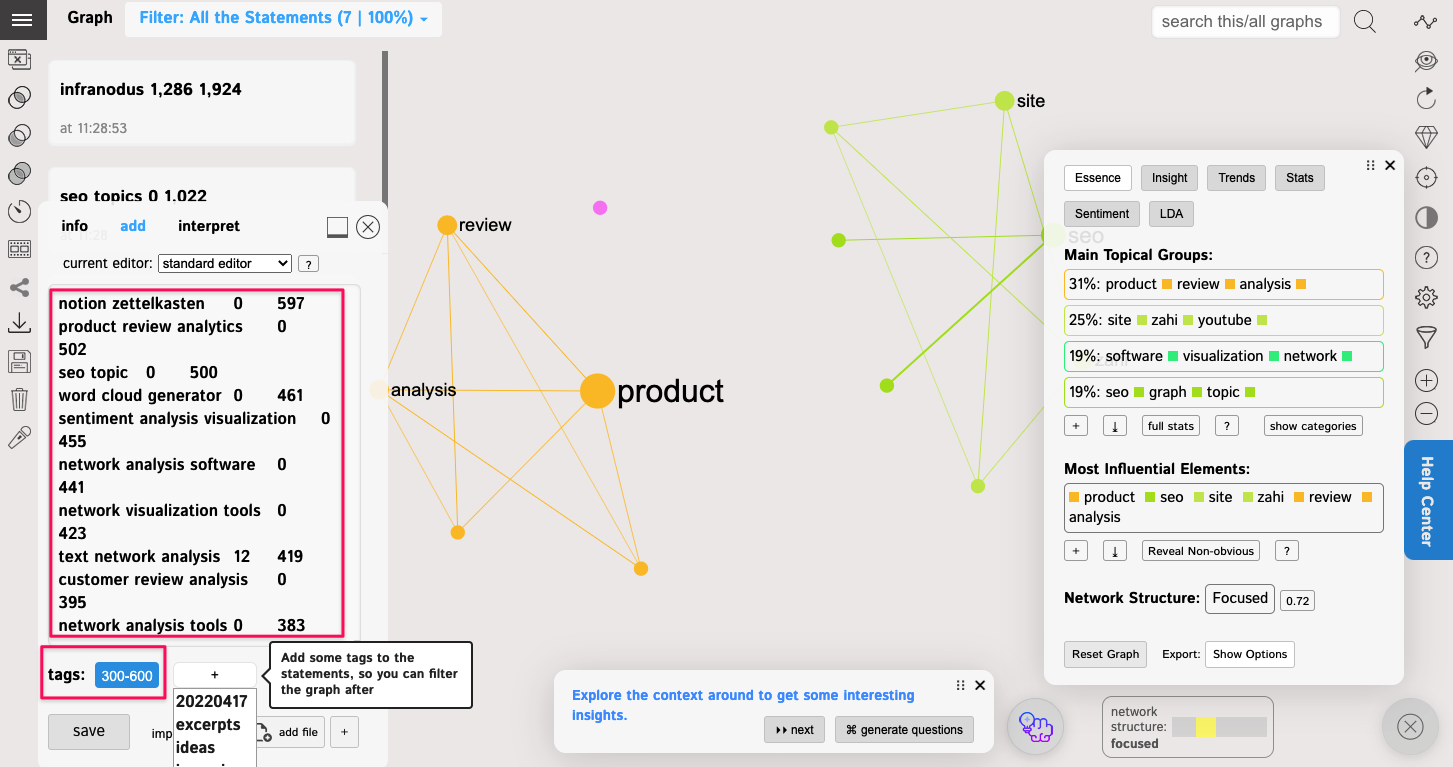Open the standard editor dropdown
1453x767 pixels.
[225, 263]
